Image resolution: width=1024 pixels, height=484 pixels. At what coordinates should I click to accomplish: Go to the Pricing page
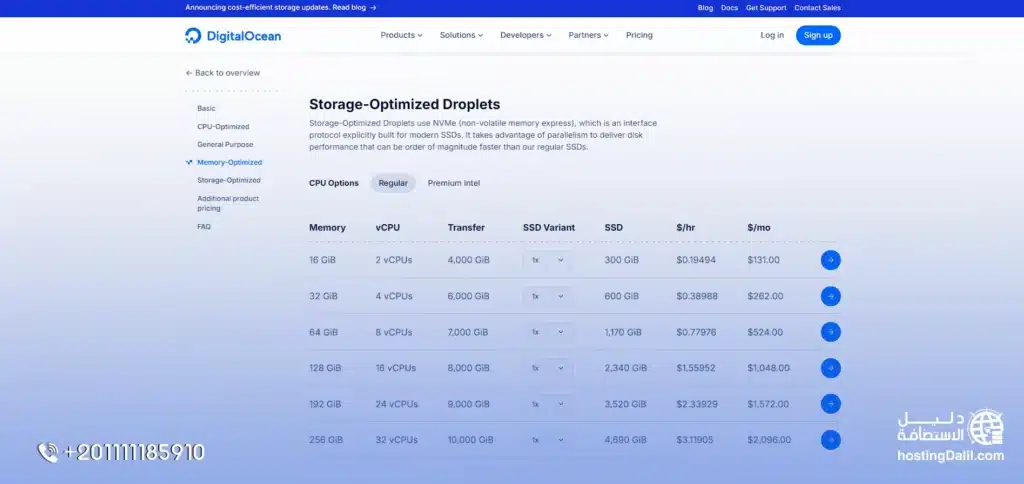639,35
